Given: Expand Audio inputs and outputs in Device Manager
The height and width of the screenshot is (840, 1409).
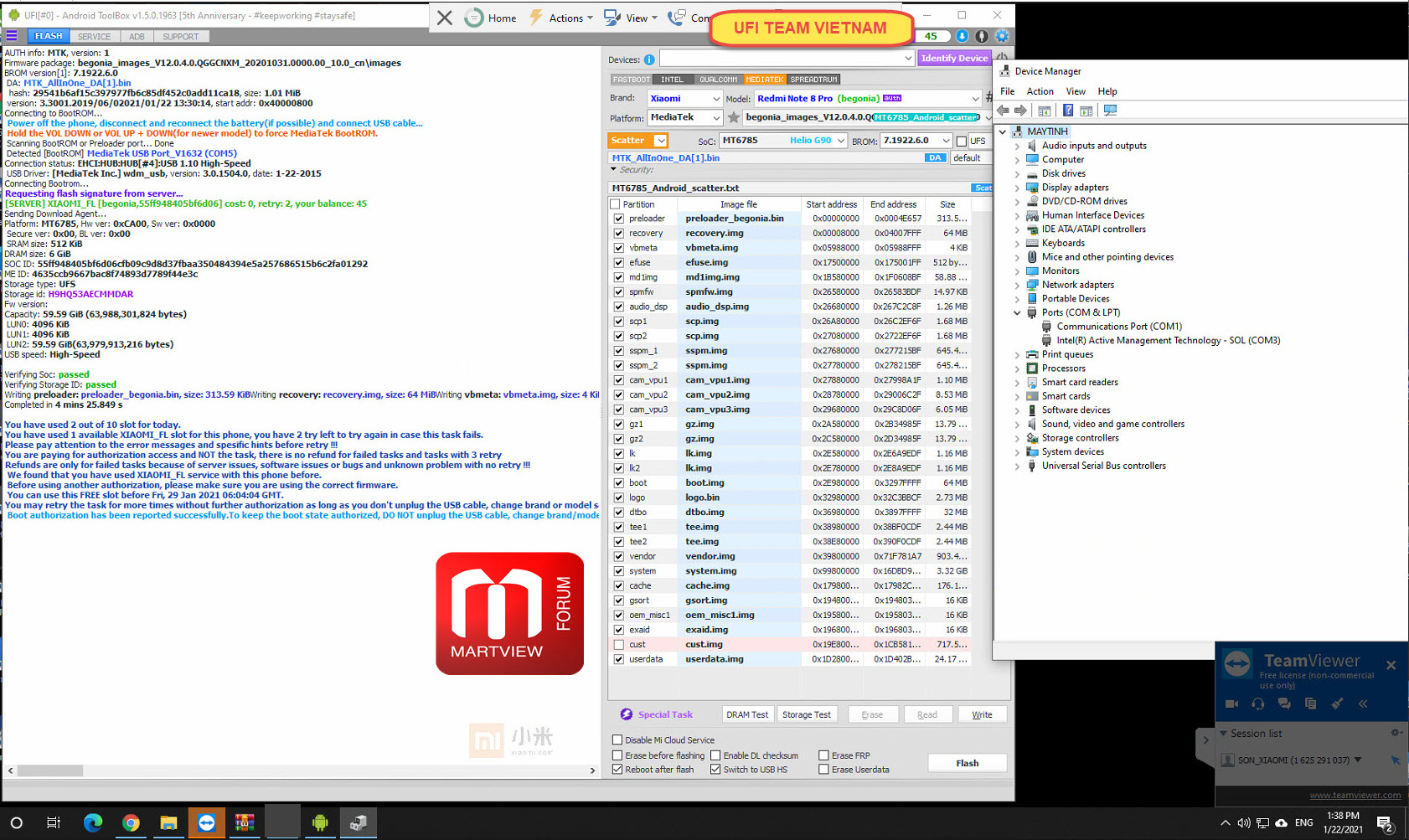Looking at the screenshot, I should [x=1018, y=146].
